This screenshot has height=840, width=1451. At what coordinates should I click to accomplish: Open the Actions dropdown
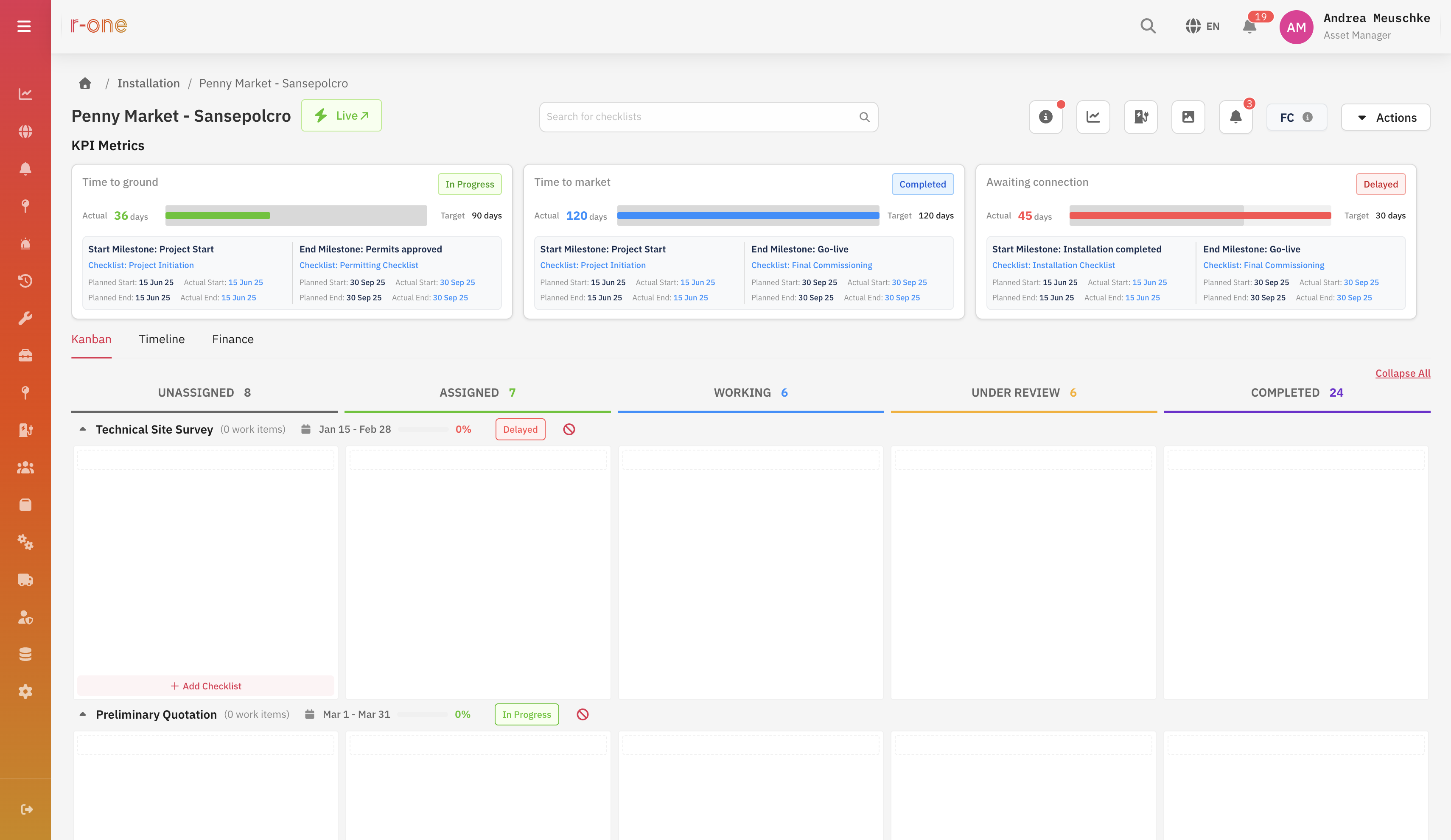click(1385, 118)
